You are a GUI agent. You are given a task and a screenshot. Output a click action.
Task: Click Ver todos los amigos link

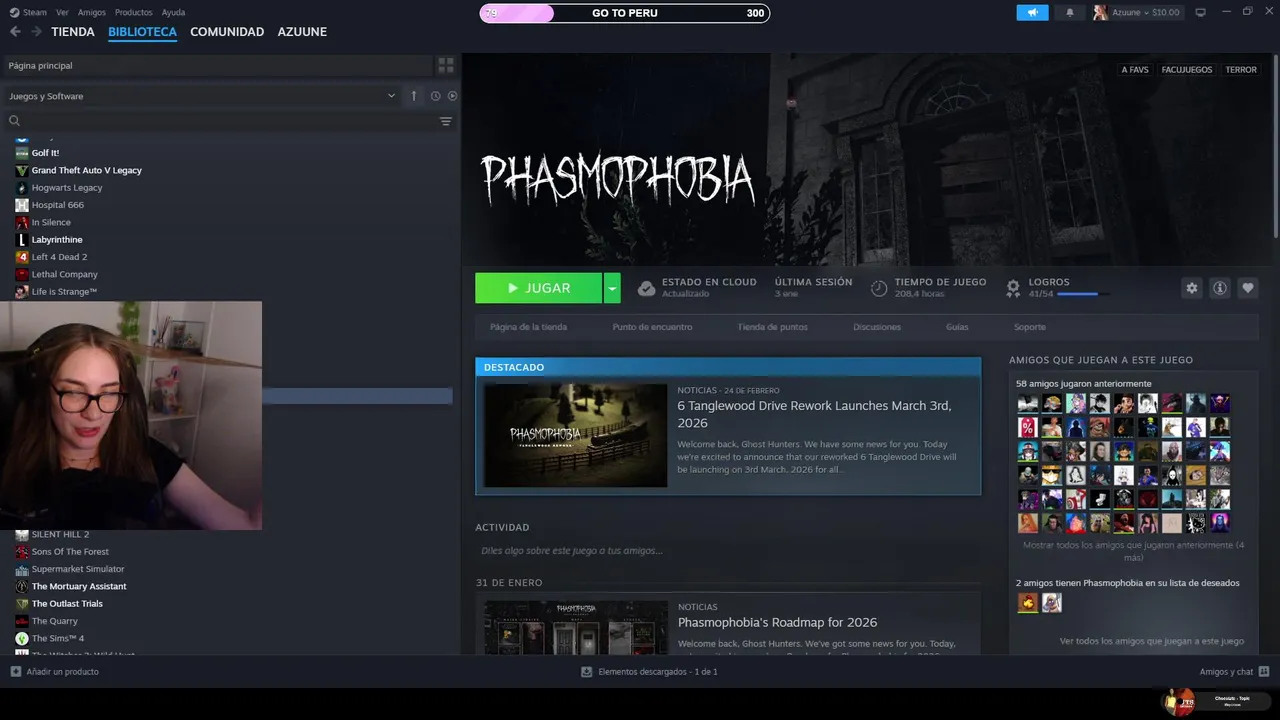point(1152,641)
